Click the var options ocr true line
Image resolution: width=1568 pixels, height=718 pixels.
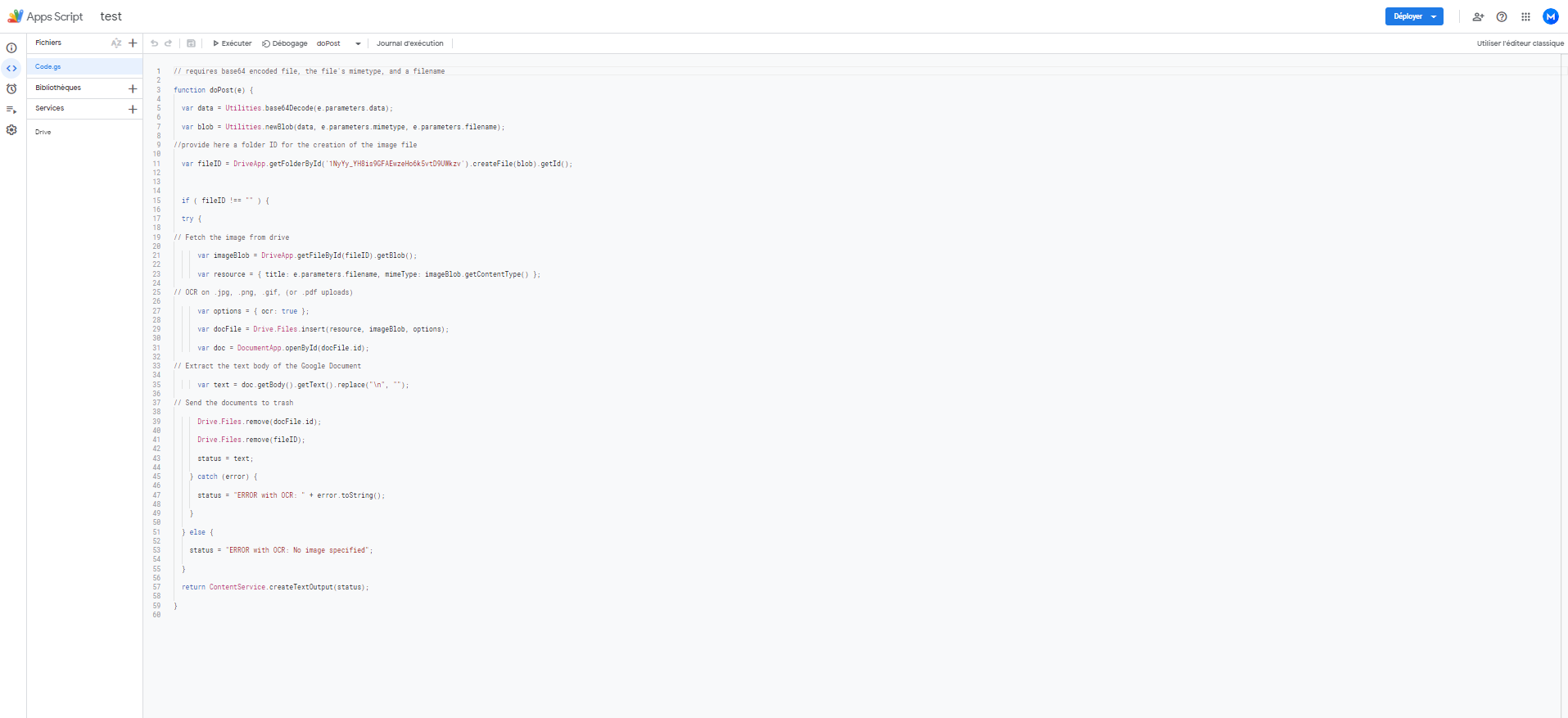pyautogui.click(x=253, y=311)
